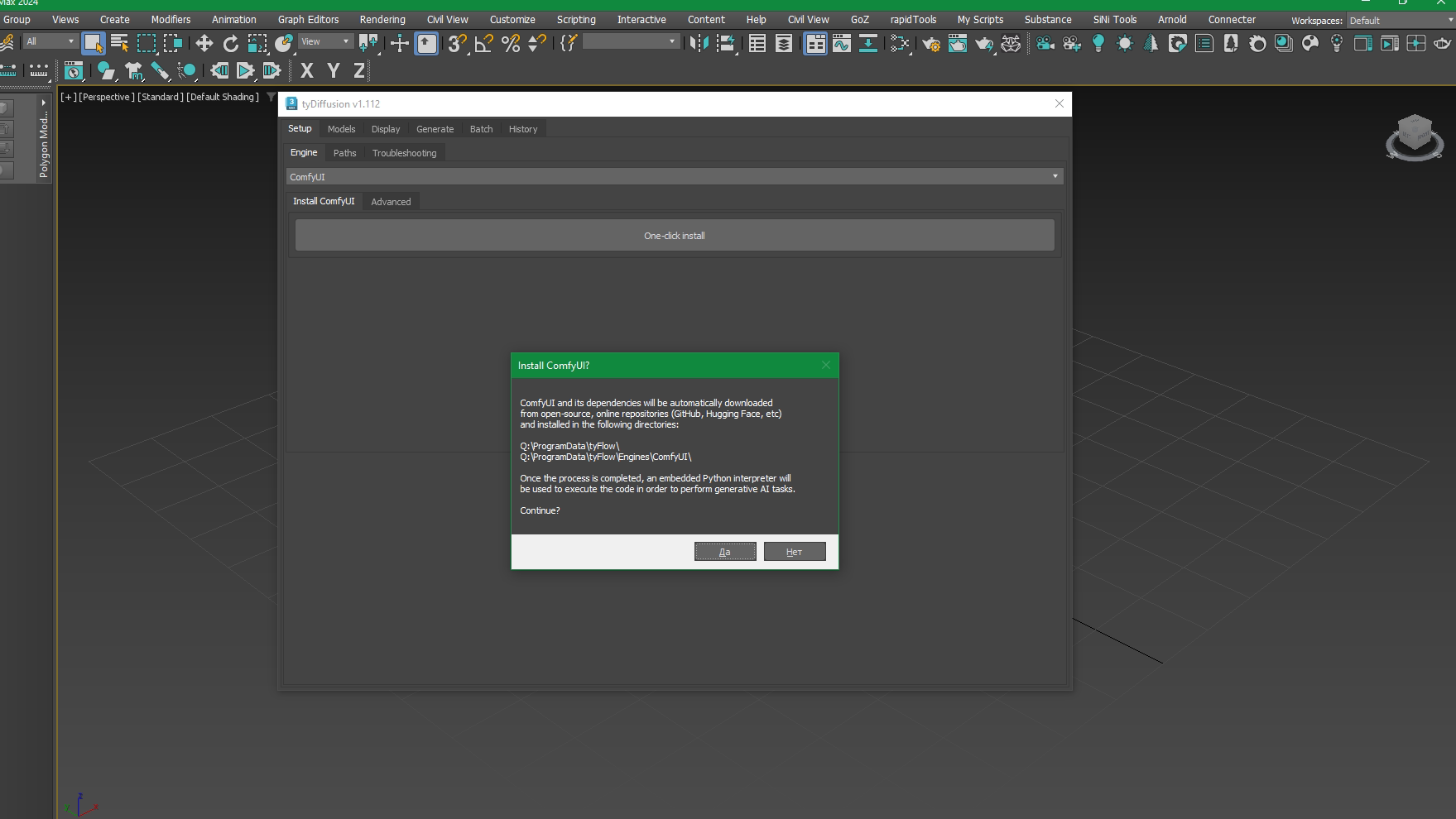Viewport: 1456px width, 819px height.
Task: Expand the ComfyUI engine dropdown
Action: [x=674, y=176]
